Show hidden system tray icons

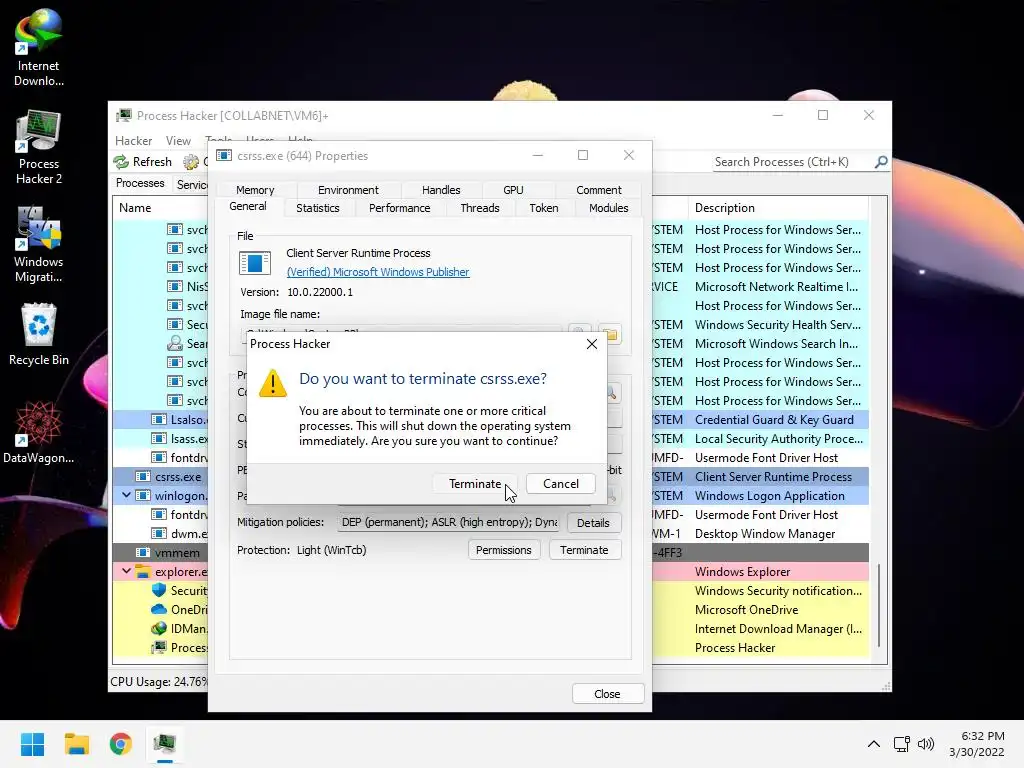873,744
